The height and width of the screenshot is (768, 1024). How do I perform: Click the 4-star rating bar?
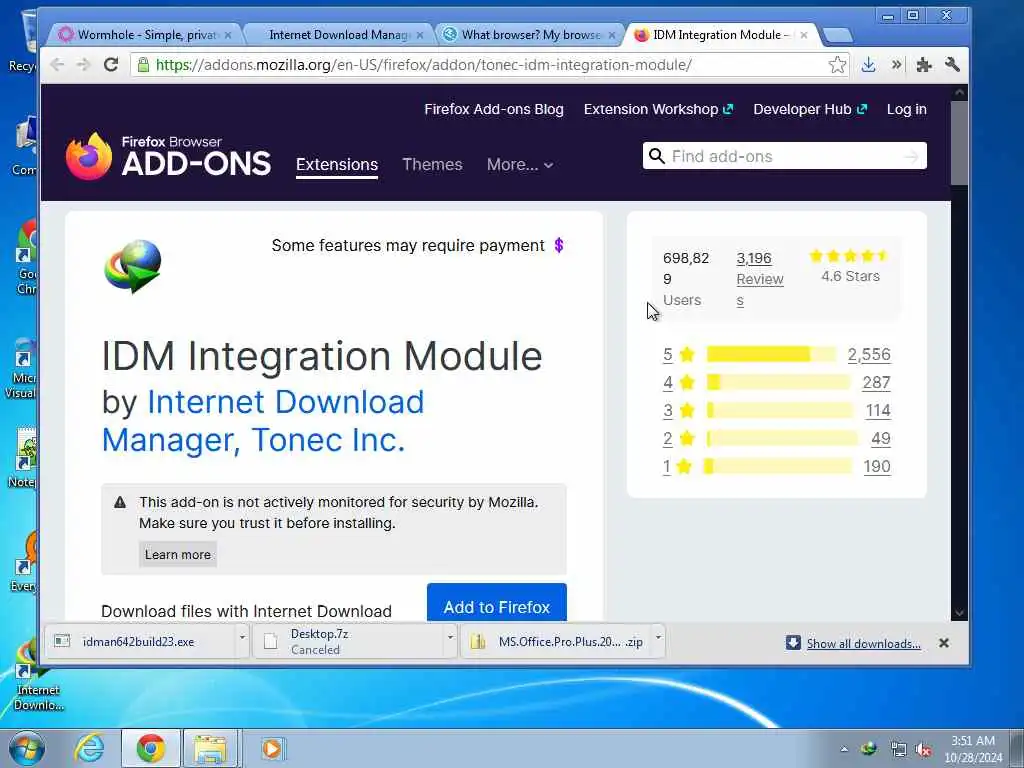[x=778, y=383]
